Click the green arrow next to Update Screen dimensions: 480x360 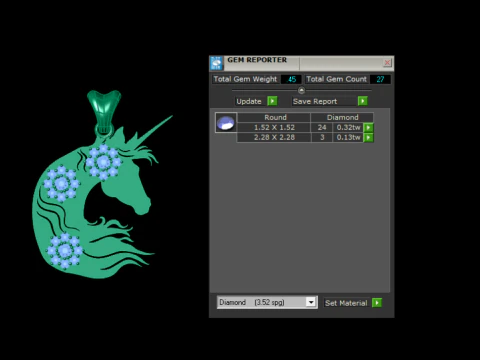tap(272, 101)
